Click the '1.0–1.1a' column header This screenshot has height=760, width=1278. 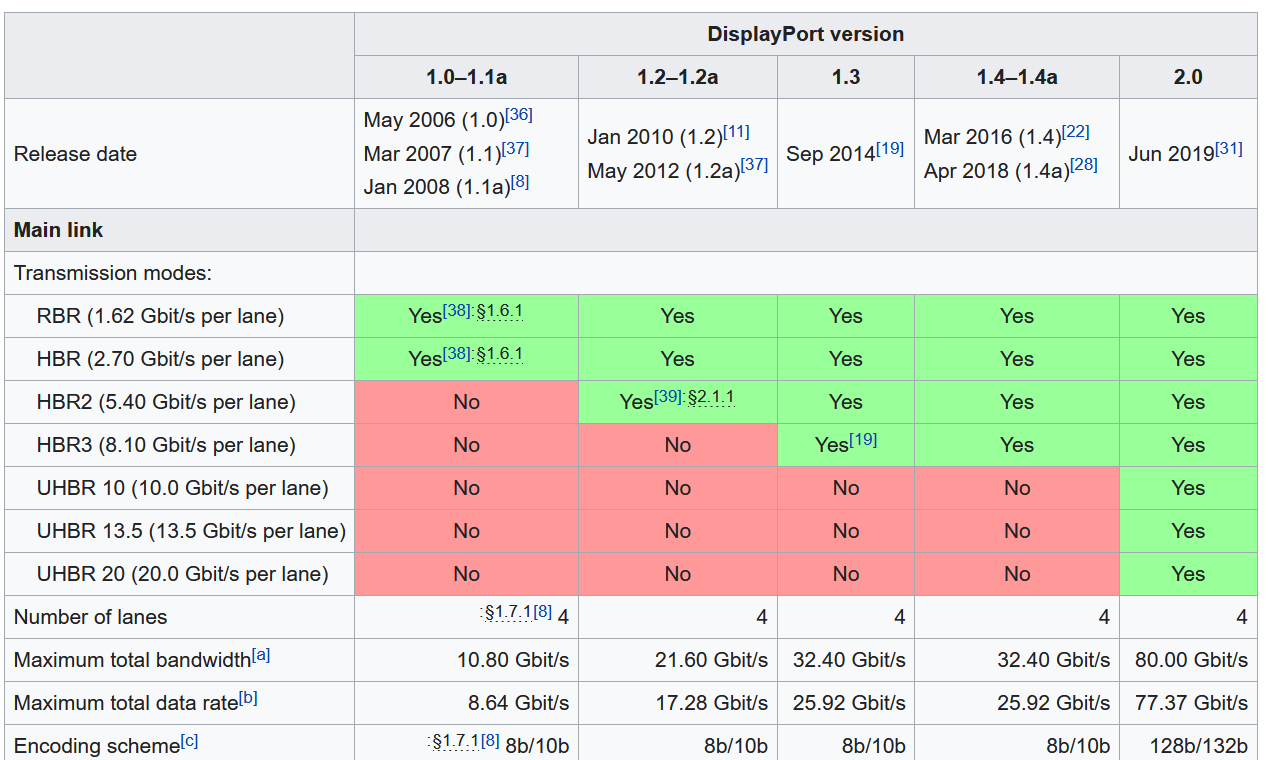pos(466,77)
